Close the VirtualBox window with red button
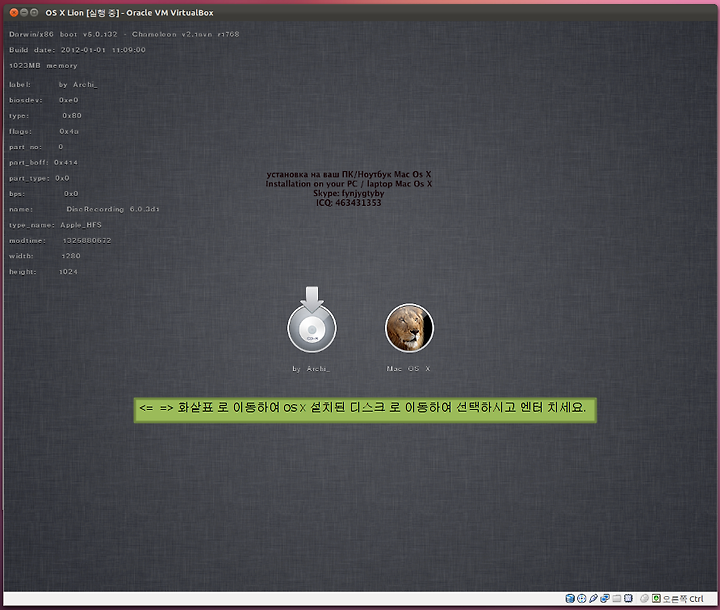The width and height of the screenshot is (720, 610). click(x=14, y=12)
